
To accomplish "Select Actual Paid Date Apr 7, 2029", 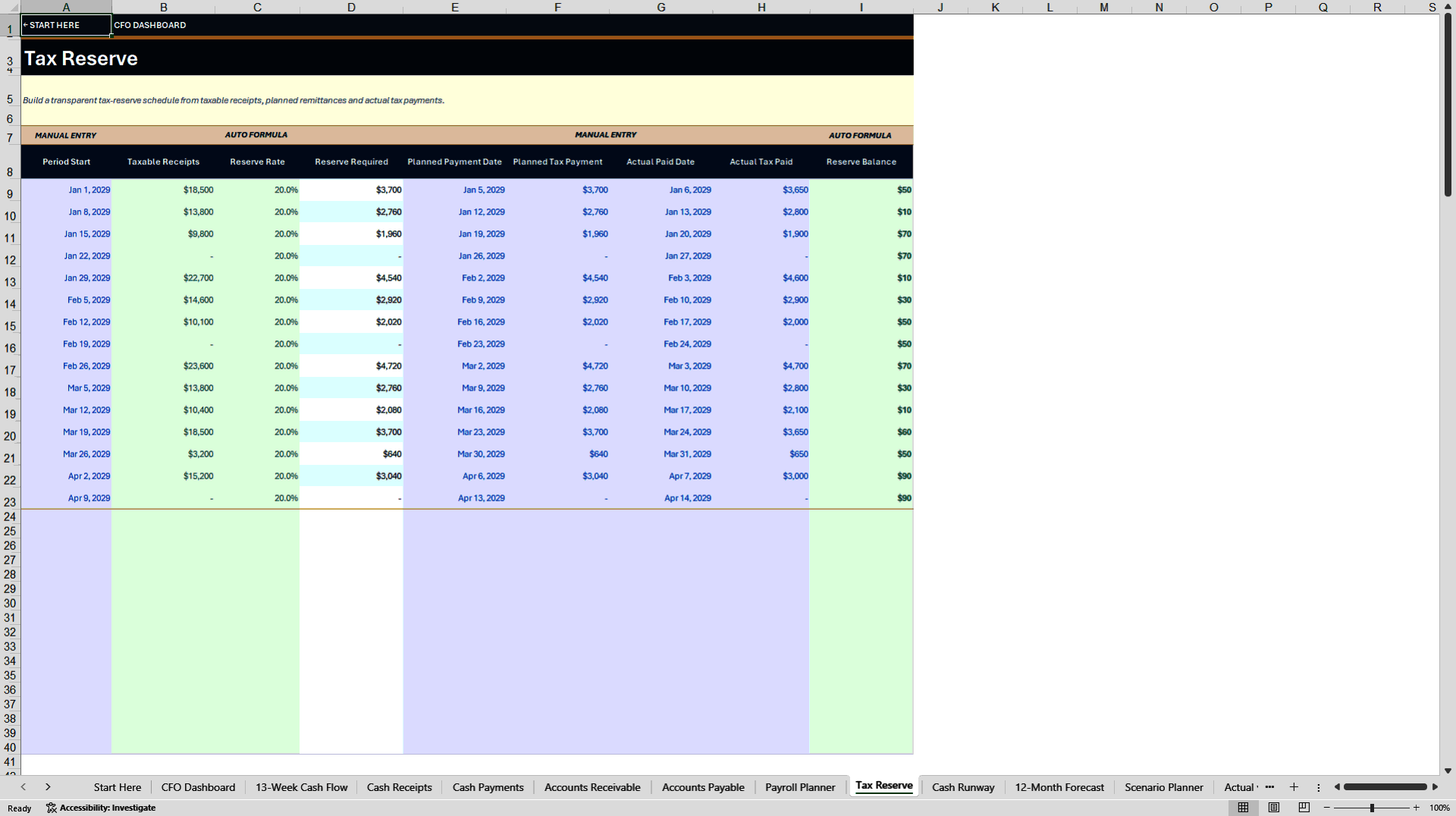I will click(x=661, y=476).
